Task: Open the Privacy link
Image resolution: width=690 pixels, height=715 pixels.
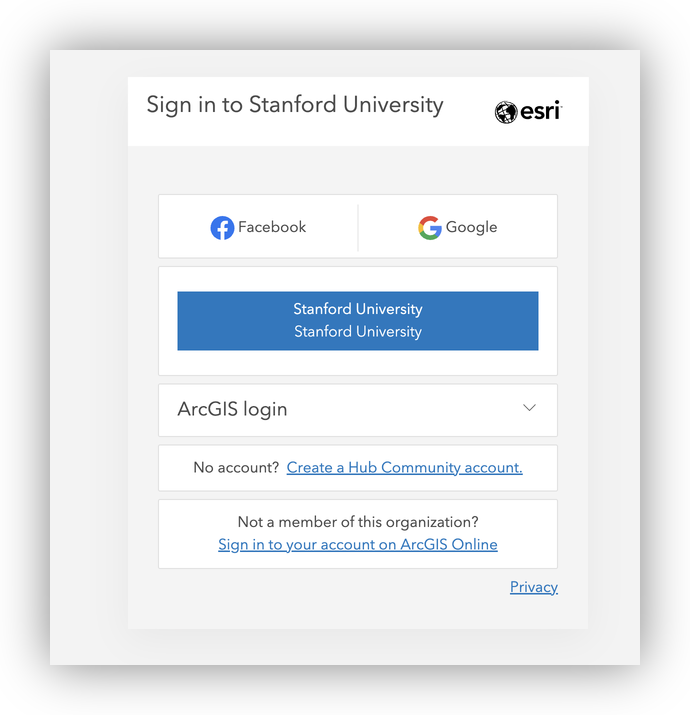Action: pos(534,587)
